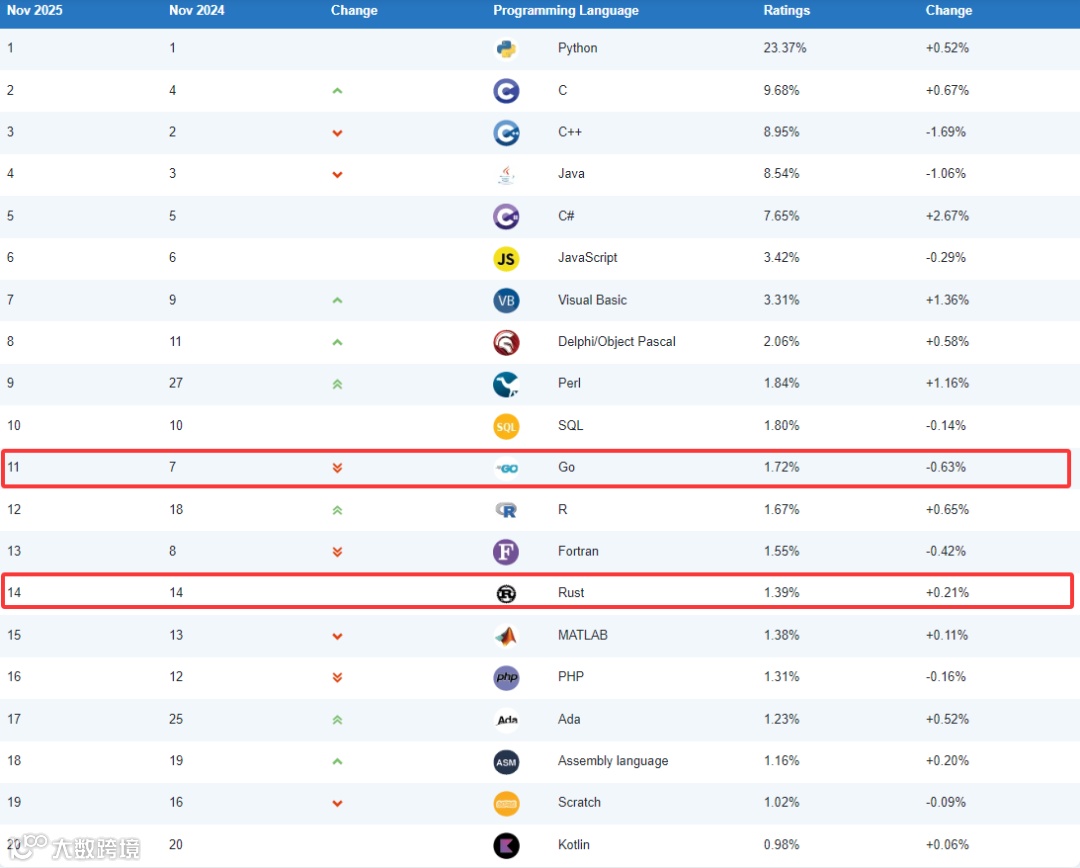Click the Python language name
Image resolution: width=1080 pixels, height=868 pixels.
(x=577, y=48)
